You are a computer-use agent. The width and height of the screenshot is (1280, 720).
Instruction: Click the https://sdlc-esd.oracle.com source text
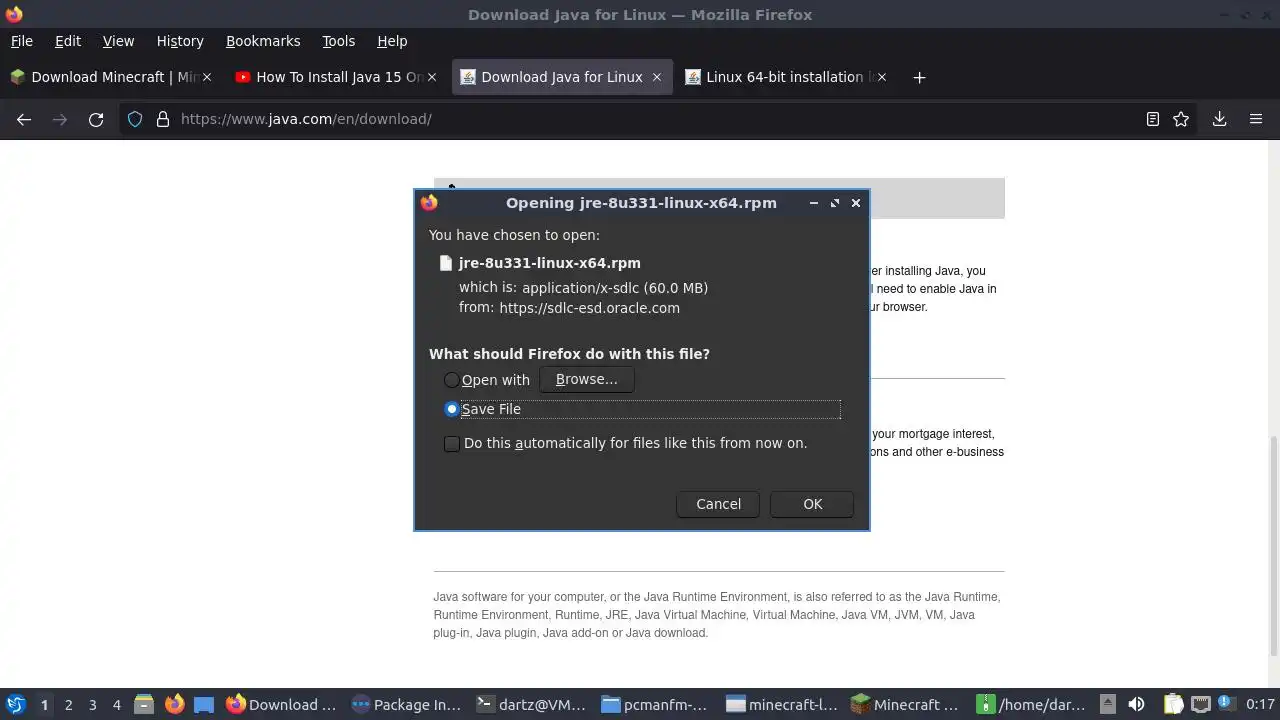coord(589,308)
